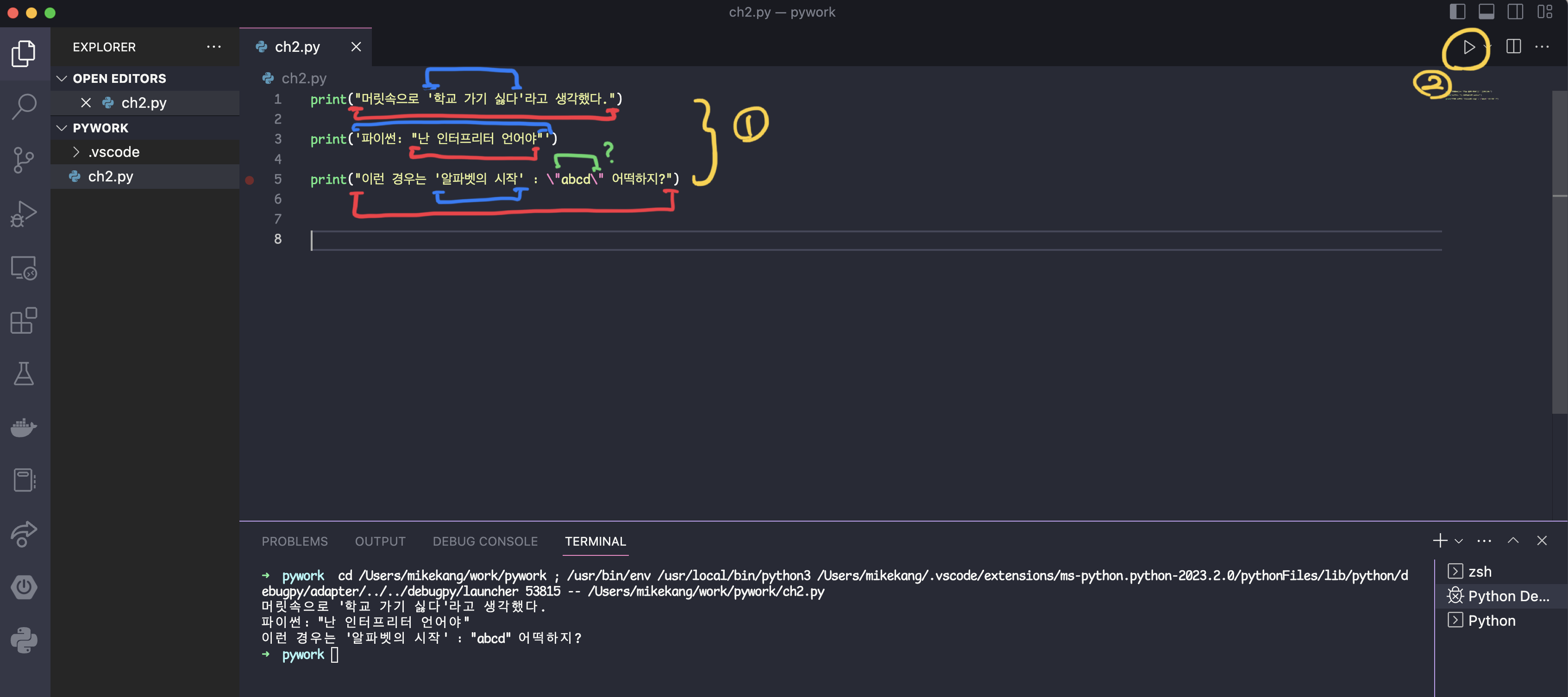This screenshot has height=697, width=1568.
Task: Switch to the PROBLEMS panel tab
Action: [x=295, y=541]
